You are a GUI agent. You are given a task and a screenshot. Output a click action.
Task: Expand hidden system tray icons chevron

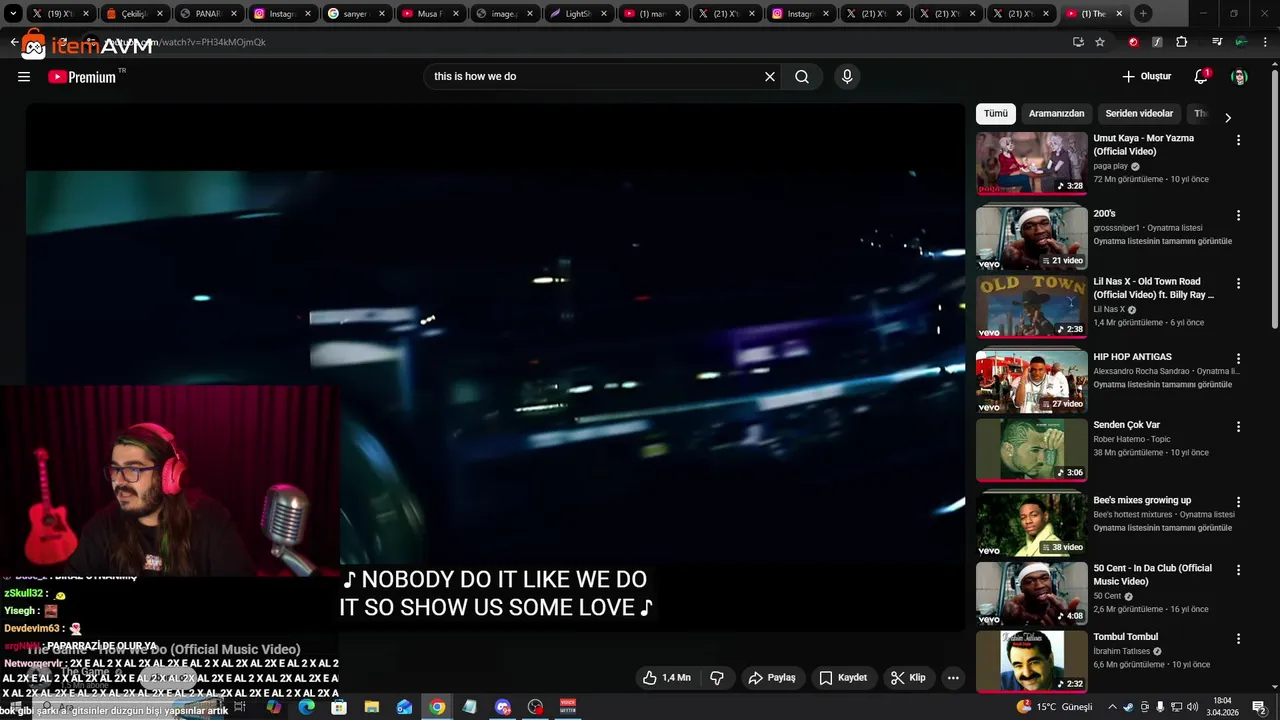(1112, 707)
